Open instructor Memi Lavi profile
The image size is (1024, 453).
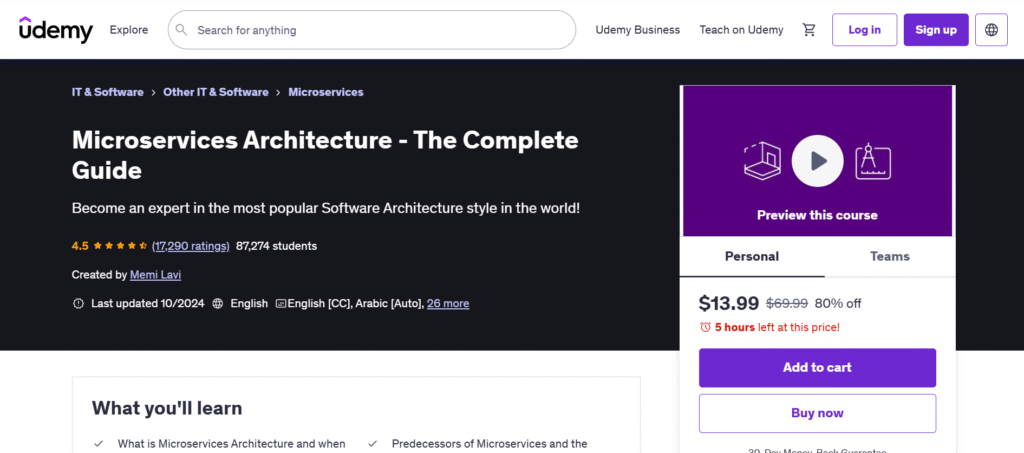(155, 275)
